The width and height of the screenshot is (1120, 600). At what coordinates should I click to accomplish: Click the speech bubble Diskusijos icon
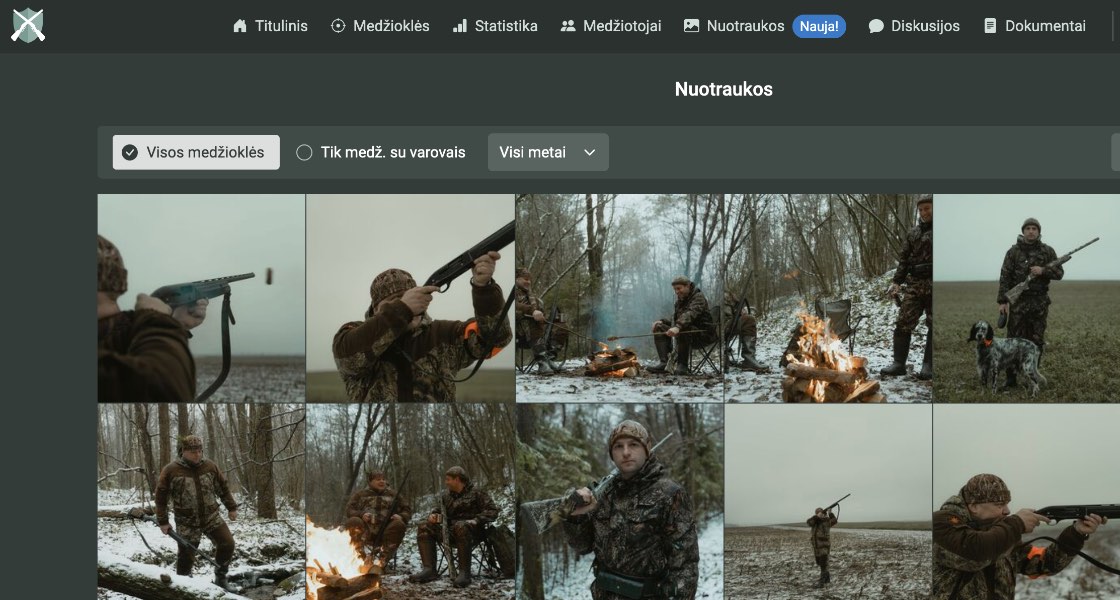(x=876, y=26)
